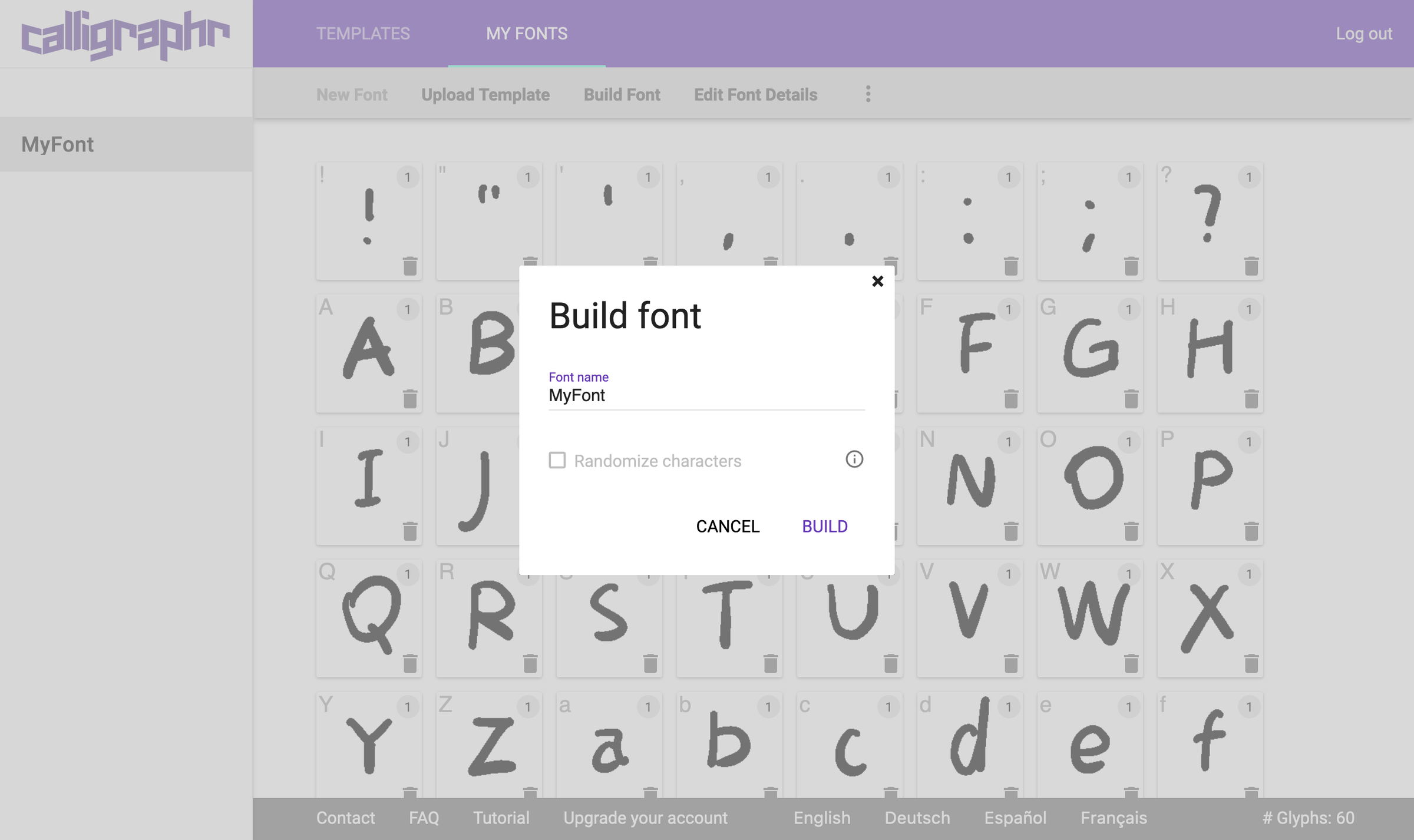Open the MY FONTS tab

tap(527, 34)
